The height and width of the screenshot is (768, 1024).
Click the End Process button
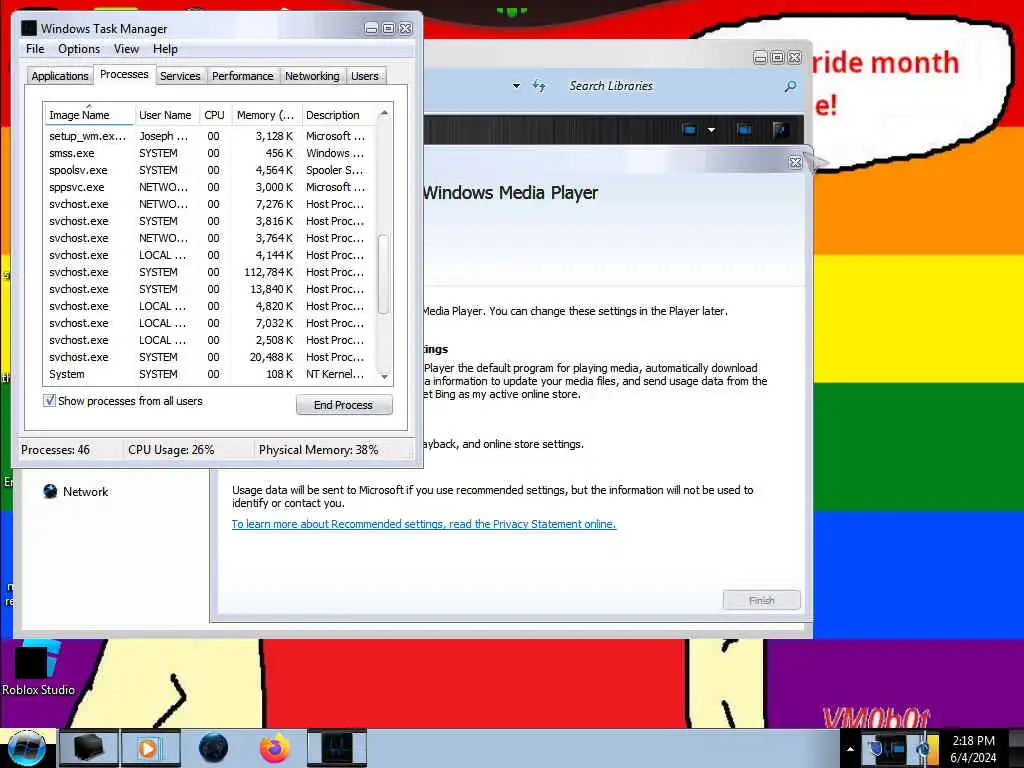(x=344, y=405)
